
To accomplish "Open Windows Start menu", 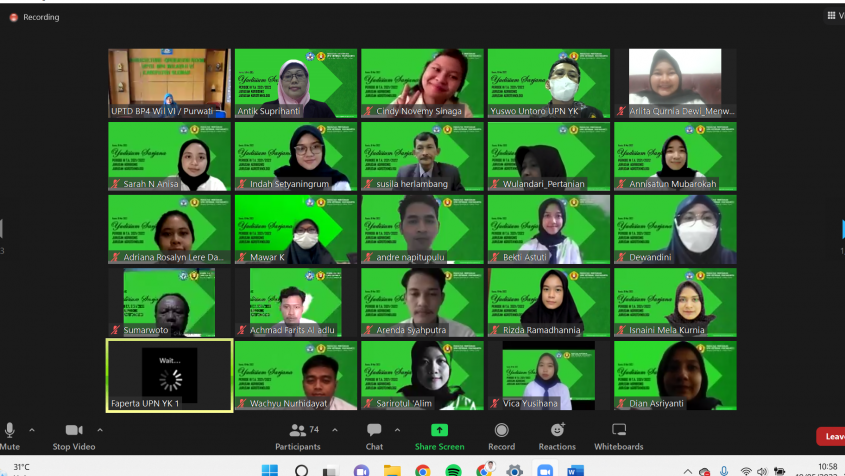I will tap(269, 471).
